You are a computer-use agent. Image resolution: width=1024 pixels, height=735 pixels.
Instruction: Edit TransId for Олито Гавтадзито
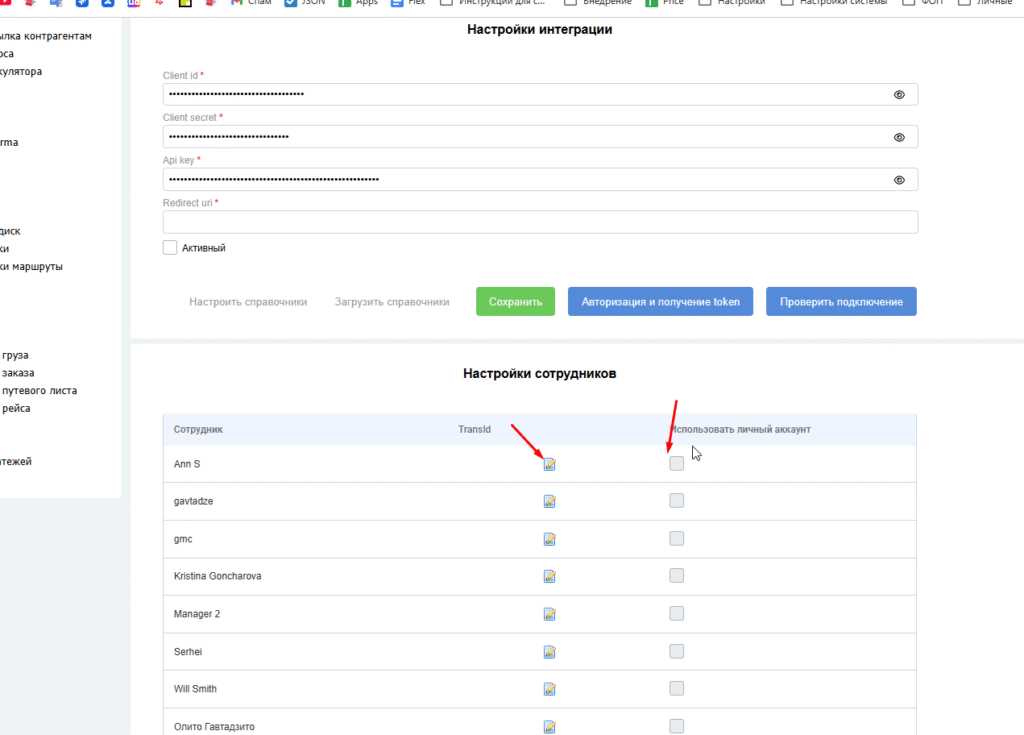549,726
